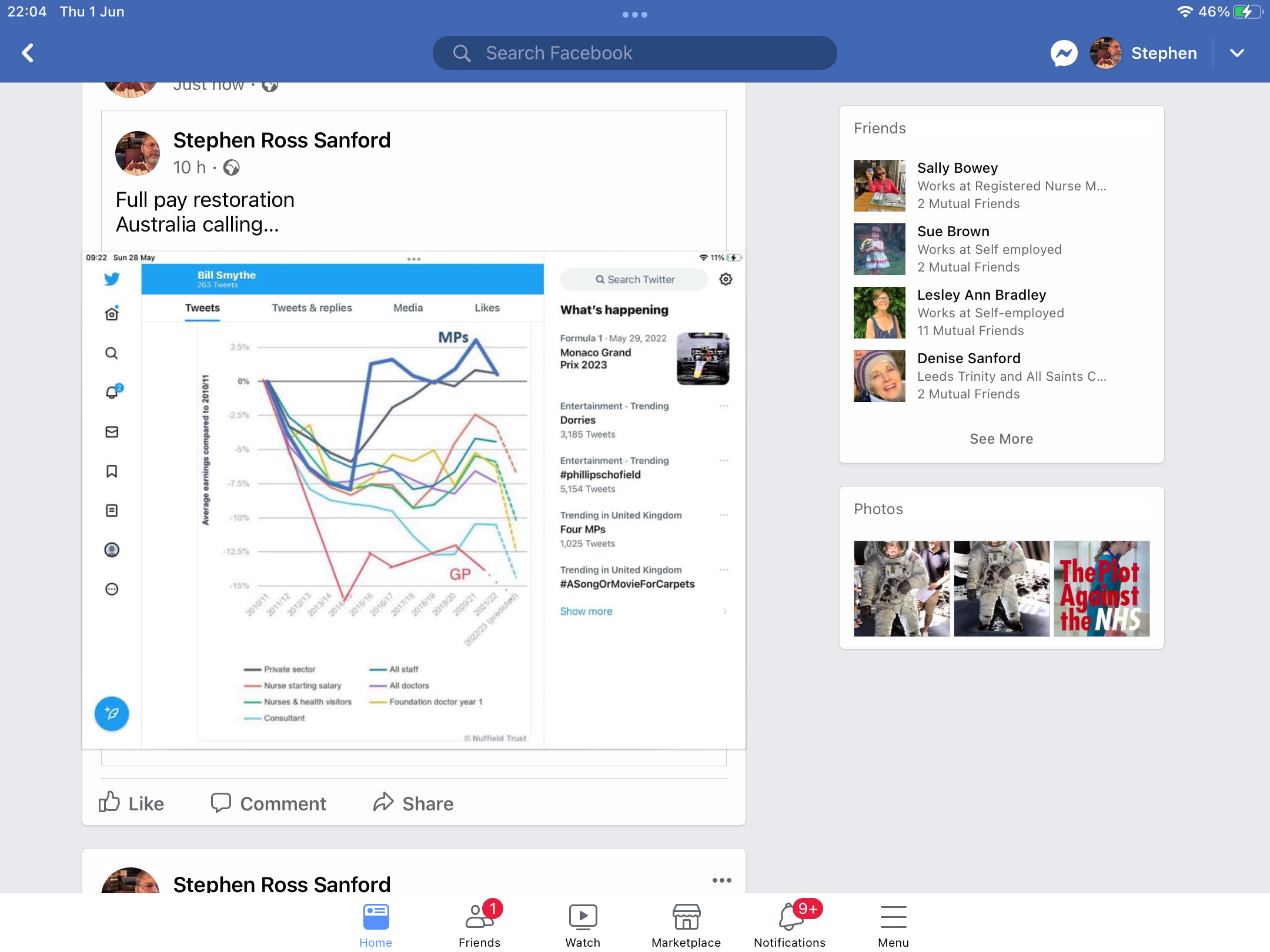
Task: Focus the Search Facebook field
Action: (x=634, y=53)
